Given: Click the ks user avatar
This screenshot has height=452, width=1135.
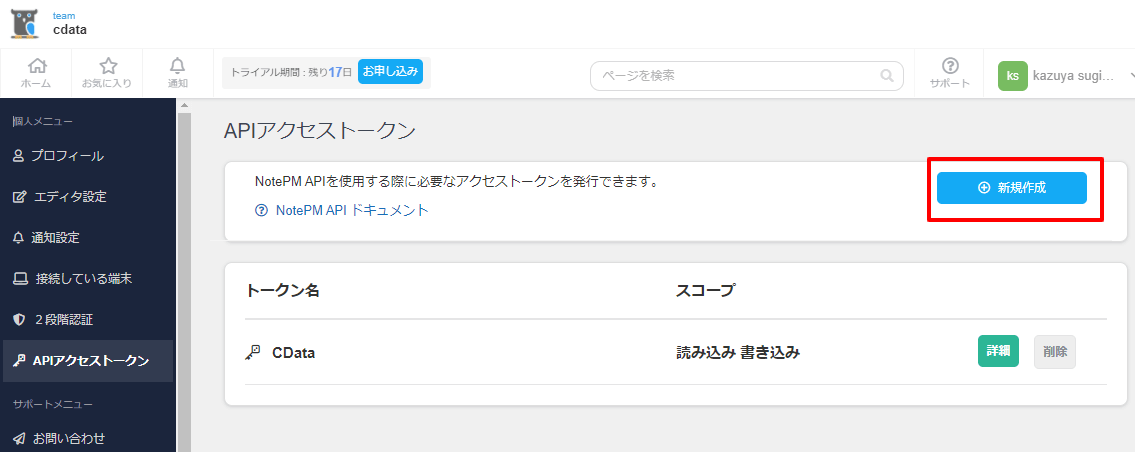Looking at the screenshot, I should (1012, 76).
